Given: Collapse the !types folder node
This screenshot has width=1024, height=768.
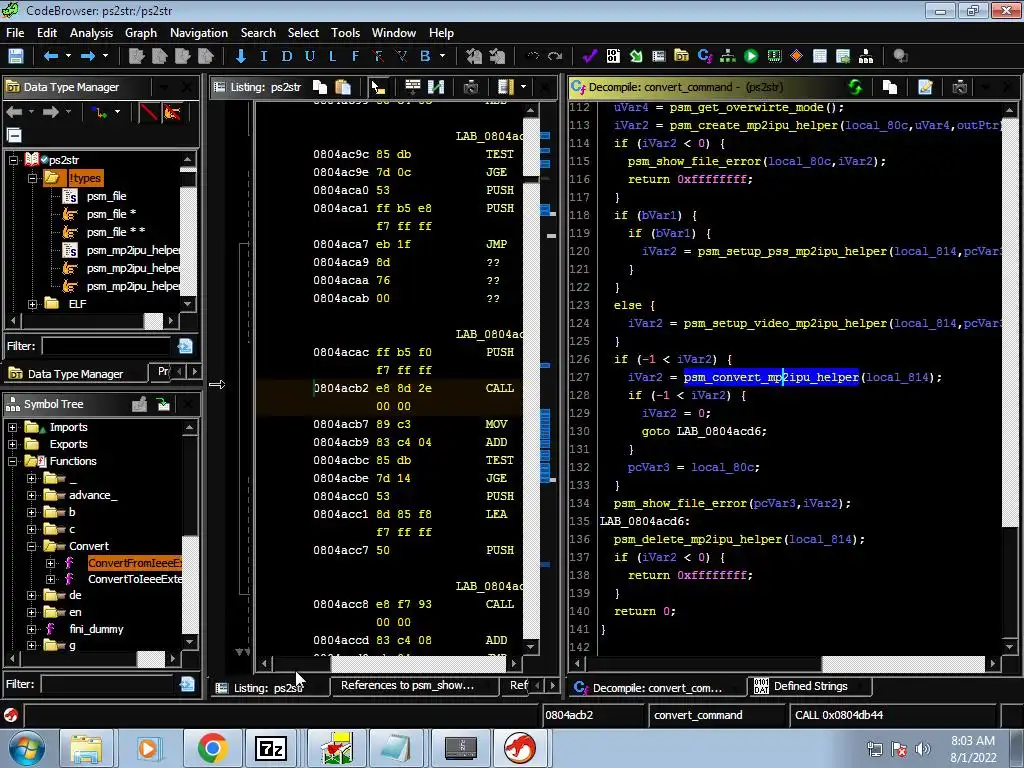Looking at the screenshot, I should tap(32, 178).
